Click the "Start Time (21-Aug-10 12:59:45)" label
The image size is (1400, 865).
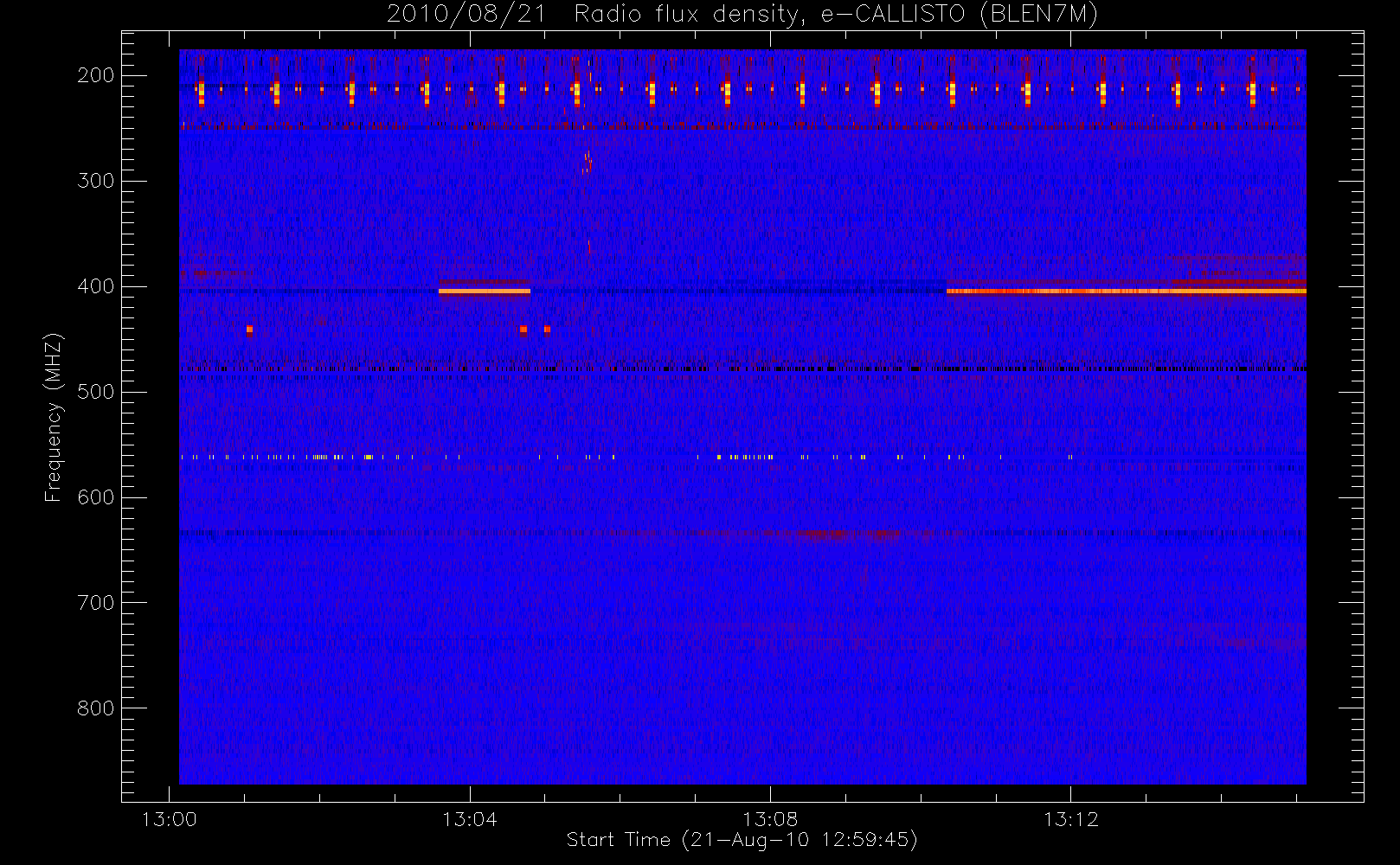[x=742, y=840]
